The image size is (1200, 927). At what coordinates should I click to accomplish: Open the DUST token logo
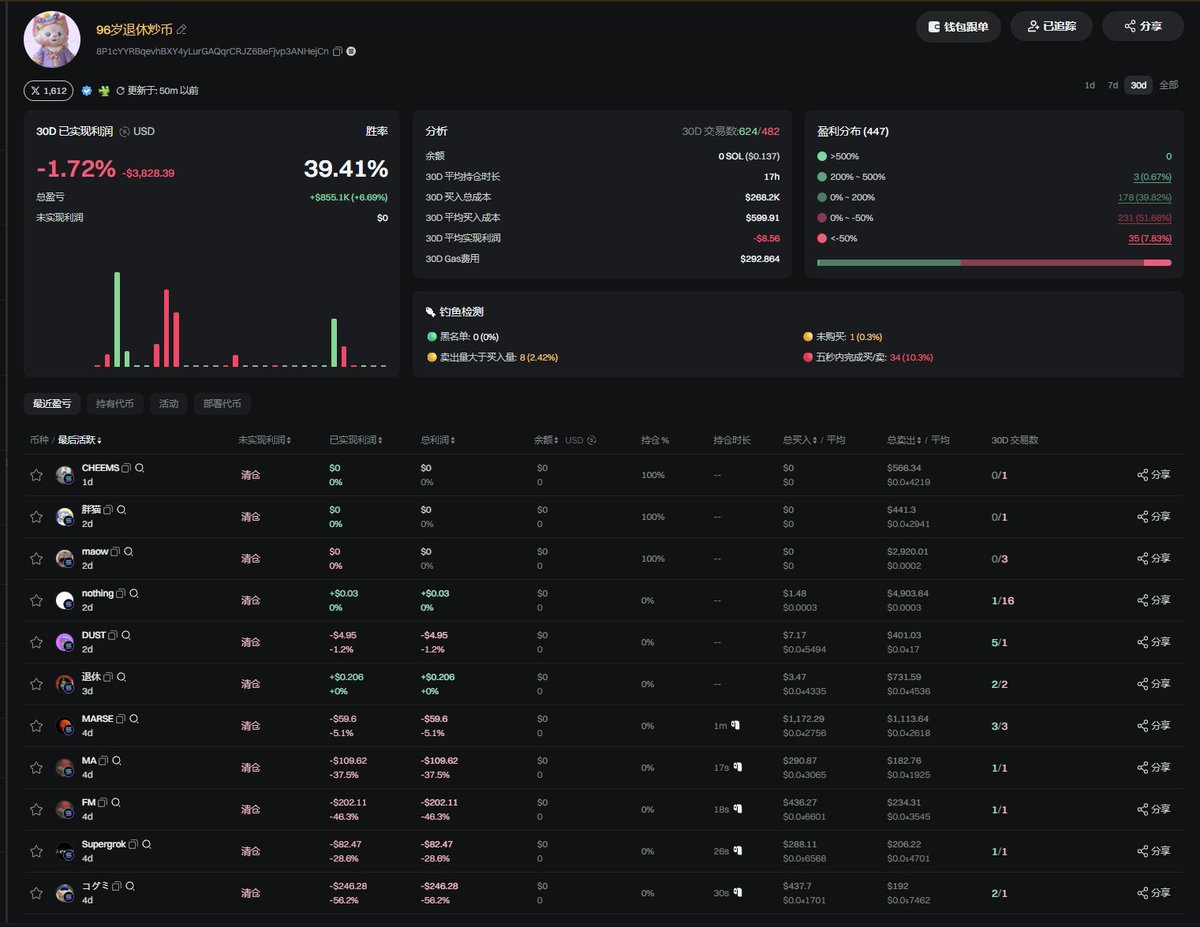pos(65,642)
